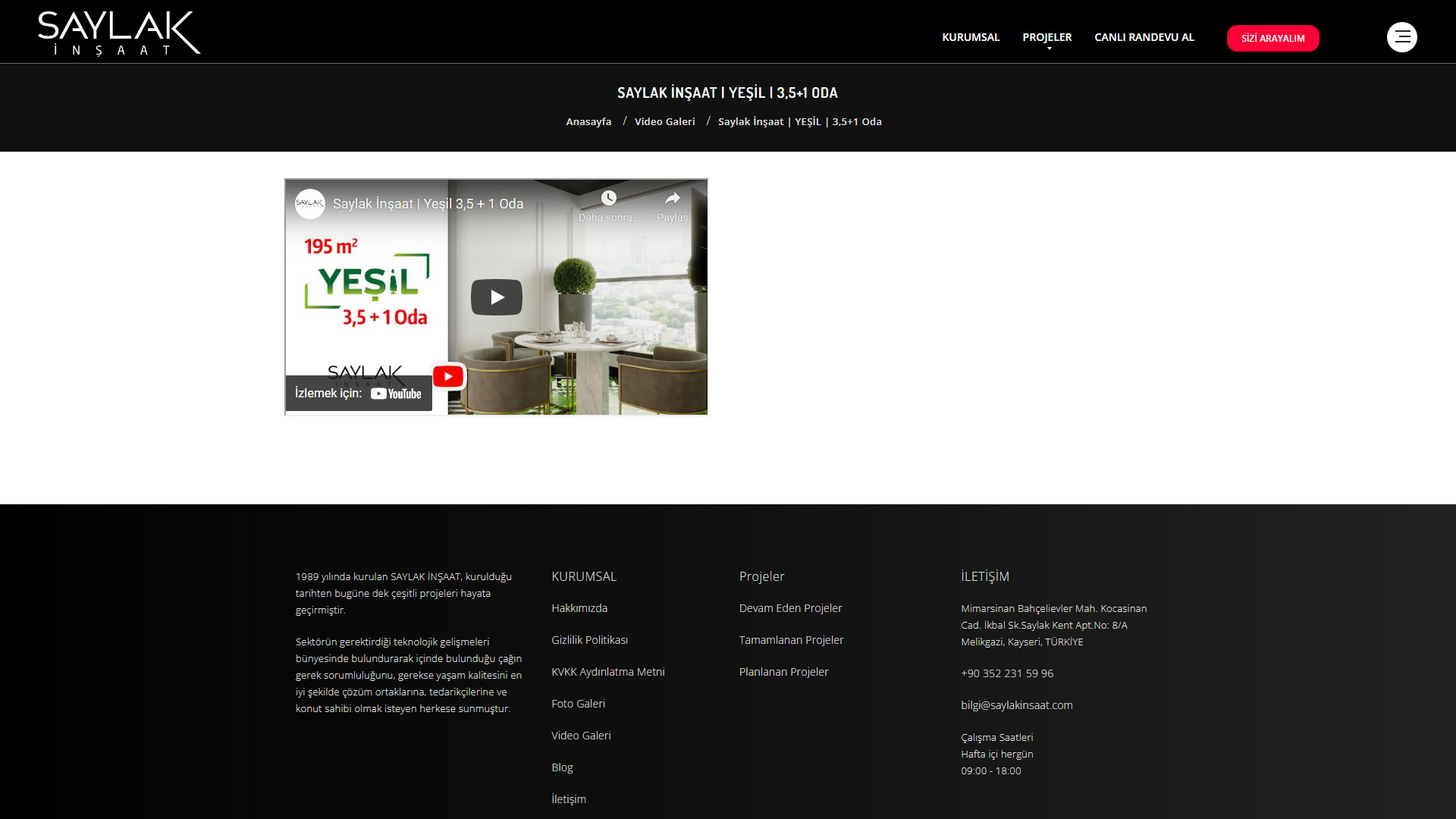Open KVKK Aydınlatma Metni link

point(607,672)
